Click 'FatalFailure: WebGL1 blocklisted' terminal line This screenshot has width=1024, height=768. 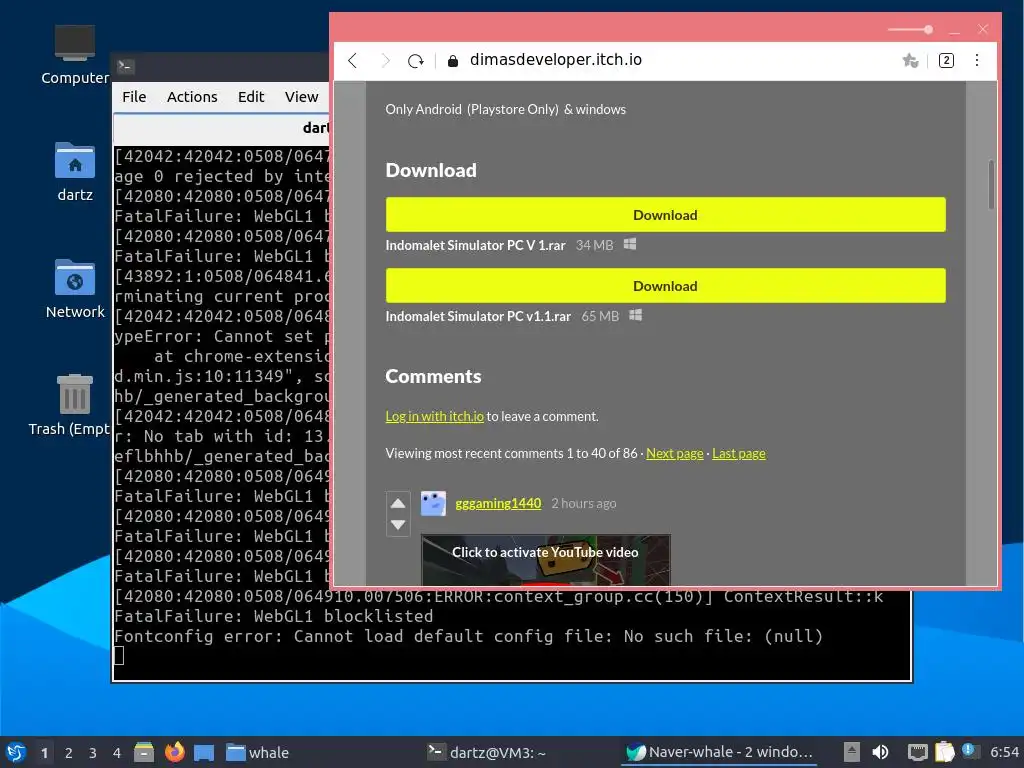coord(274,616)
